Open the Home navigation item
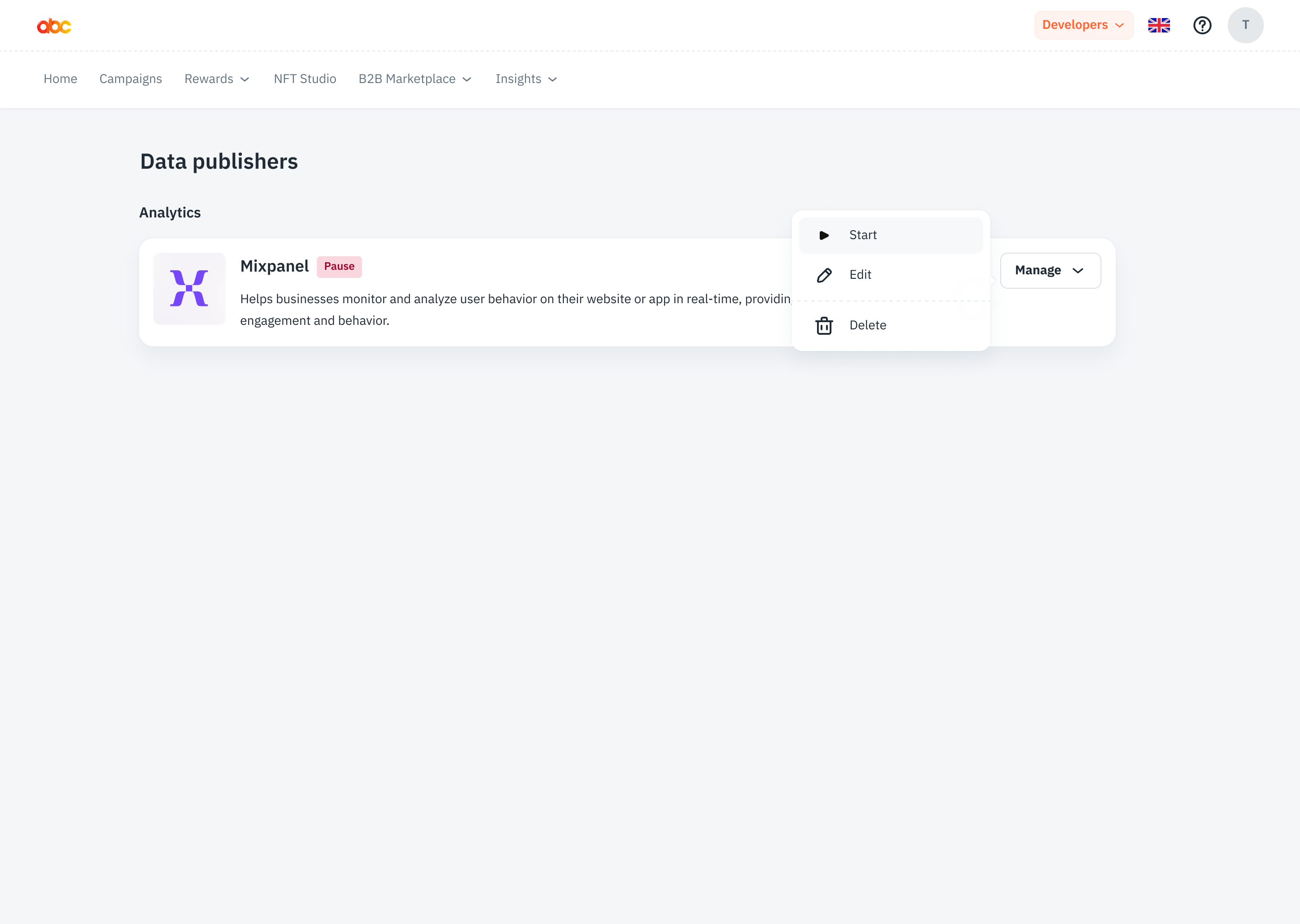 60,79
